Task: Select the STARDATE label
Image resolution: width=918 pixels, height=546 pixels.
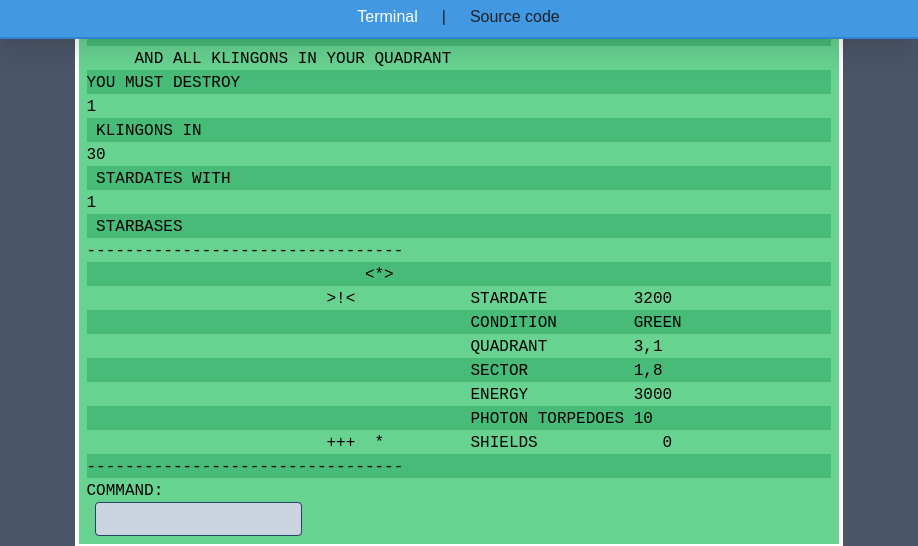Action: pos(509,298)
